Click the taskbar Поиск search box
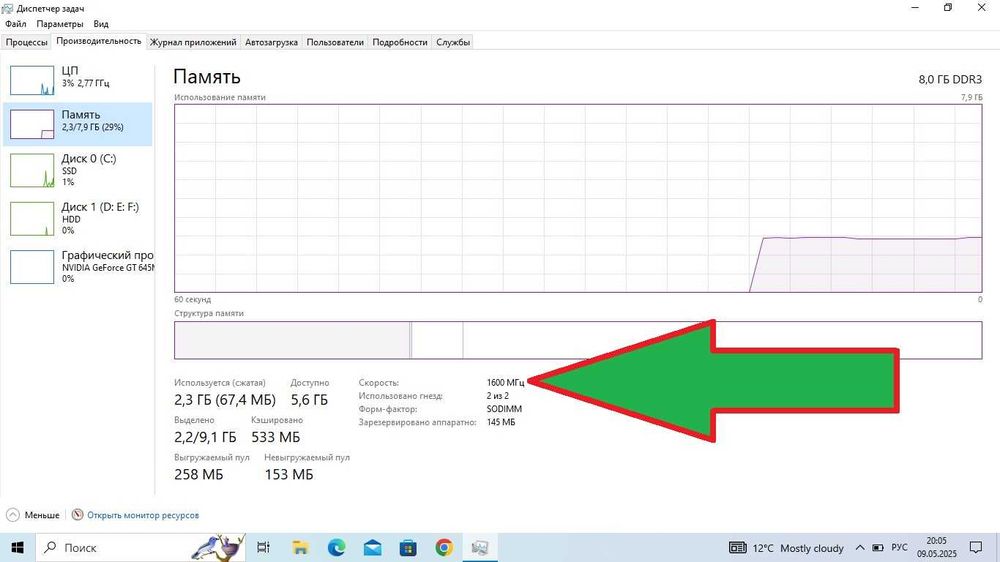1000x562 pixels. (x=141, y=547)
